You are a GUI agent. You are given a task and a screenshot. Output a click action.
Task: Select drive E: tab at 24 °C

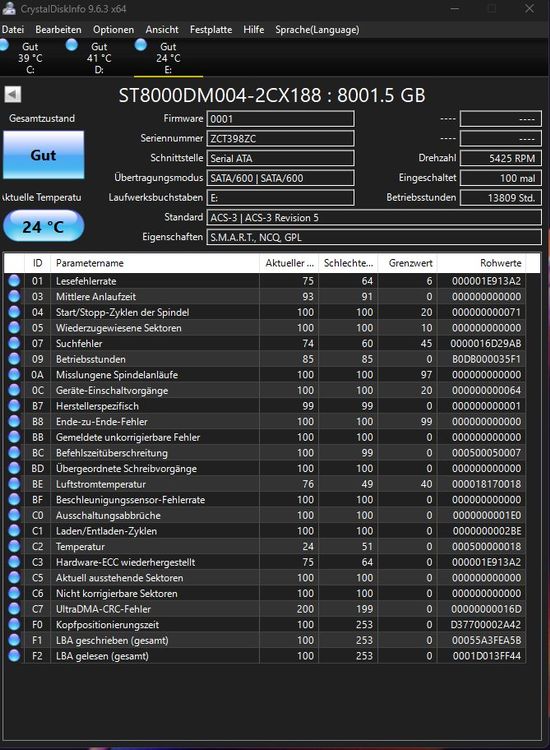168,58
